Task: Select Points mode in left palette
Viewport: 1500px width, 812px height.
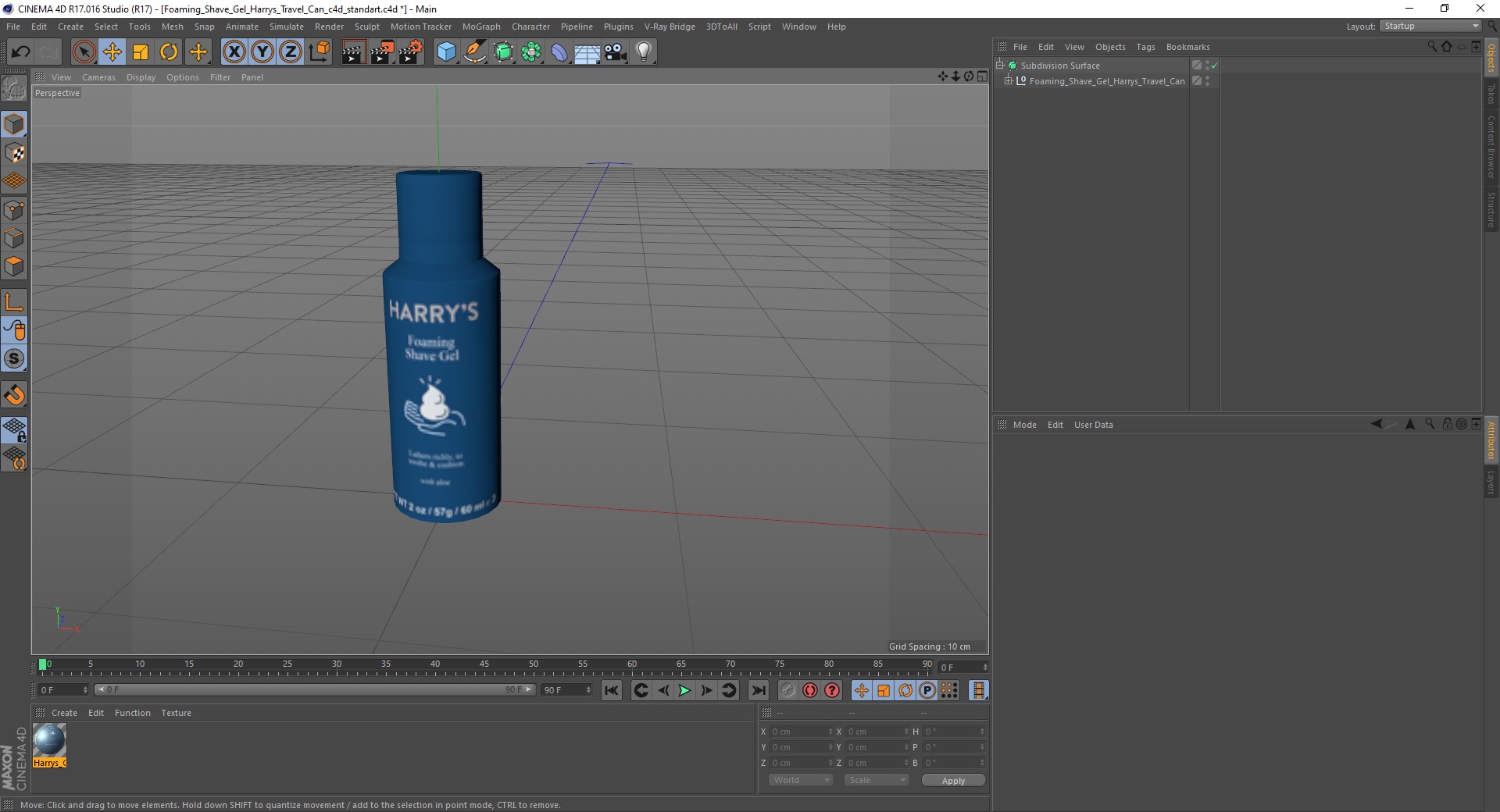Action: (x=14, y=210)
